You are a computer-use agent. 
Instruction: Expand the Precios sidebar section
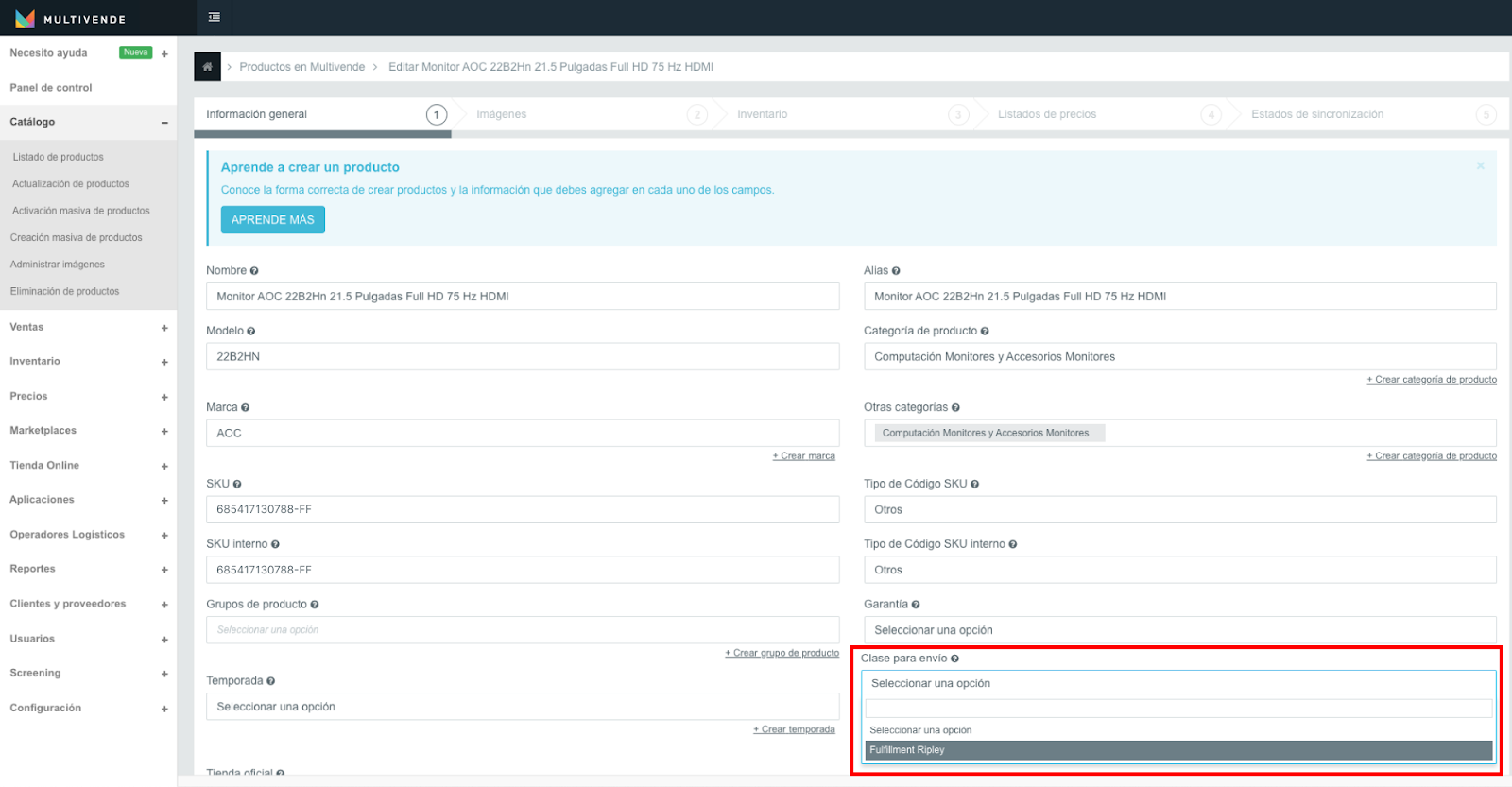164,397
